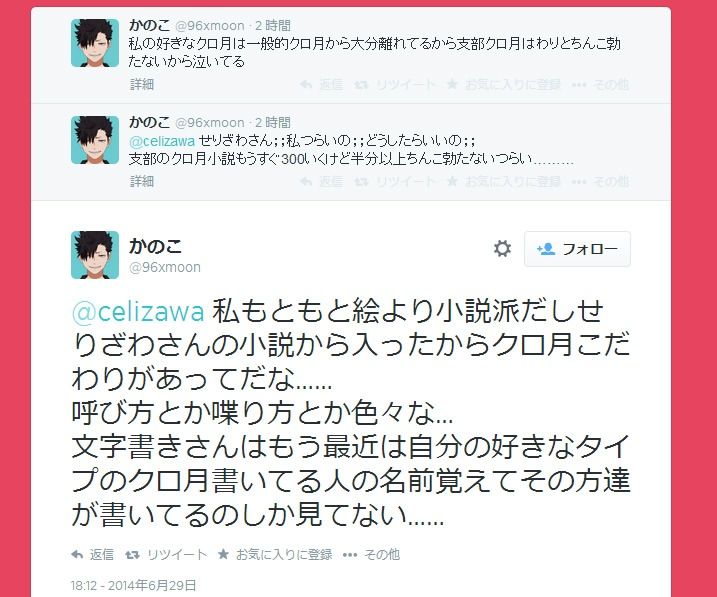Image resolution: width=717 pixels, height=597 pixels.
Task: Expand 詳細 on the second tweet
Action: [x=142, y=181]
